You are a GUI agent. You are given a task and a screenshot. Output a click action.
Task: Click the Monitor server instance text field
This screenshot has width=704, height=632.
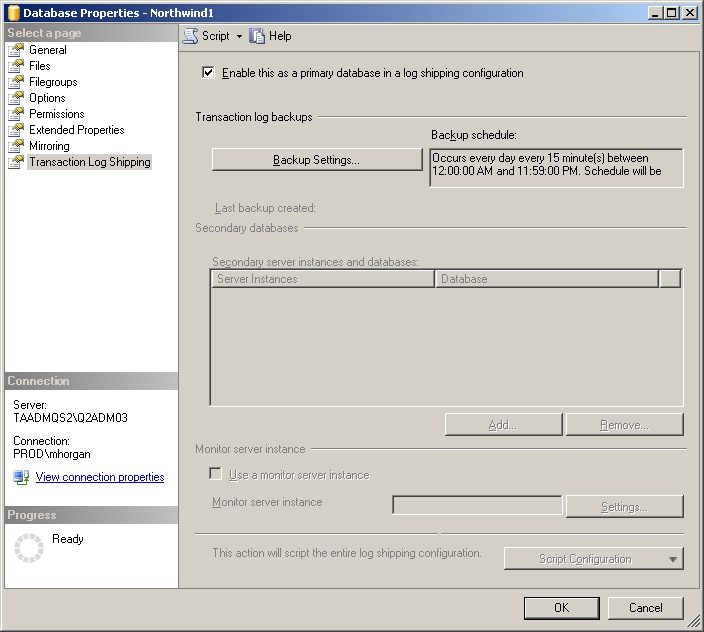point(477,505)
